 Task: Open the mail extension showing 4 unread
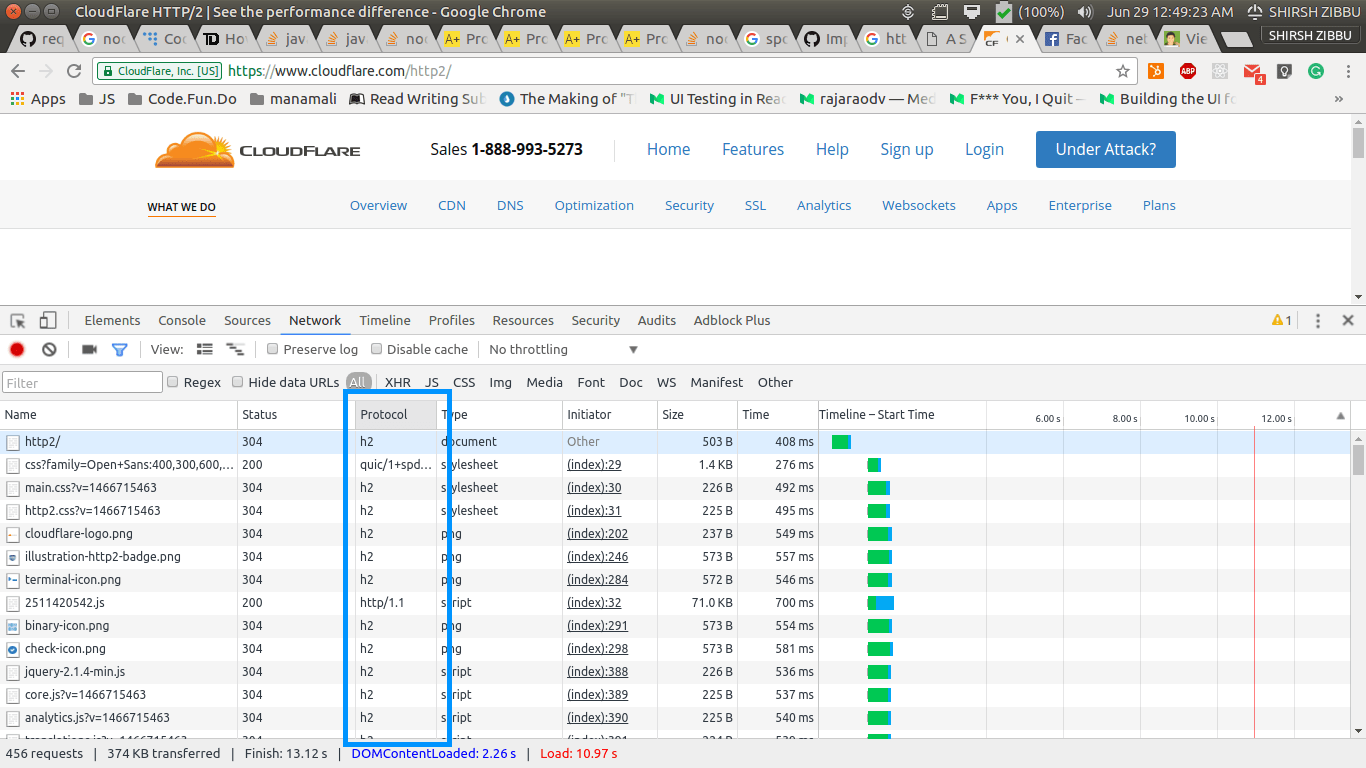pos(1253,72)
